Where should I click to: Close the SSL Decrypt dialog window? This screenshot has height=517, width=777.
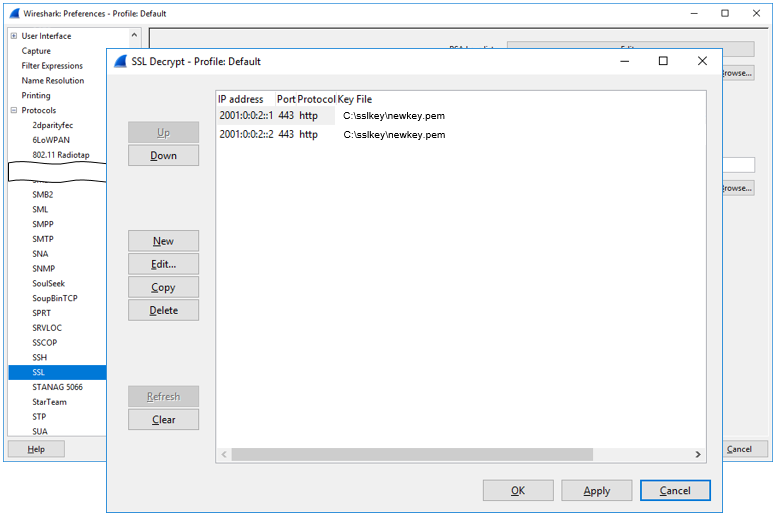[702, 61]
